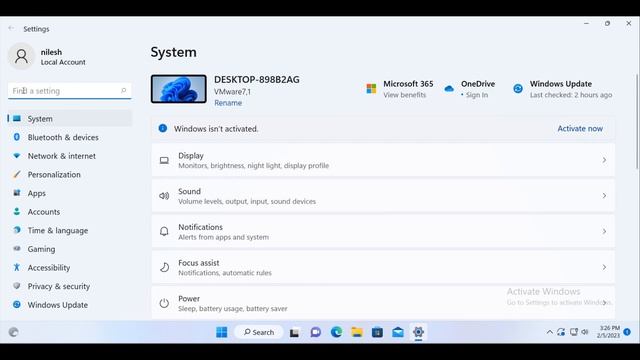Image resolution: width=640 pixels, height=360 pixels.
Task: Click the Windows Update sidebar icon
Action: tap(17, 304)
